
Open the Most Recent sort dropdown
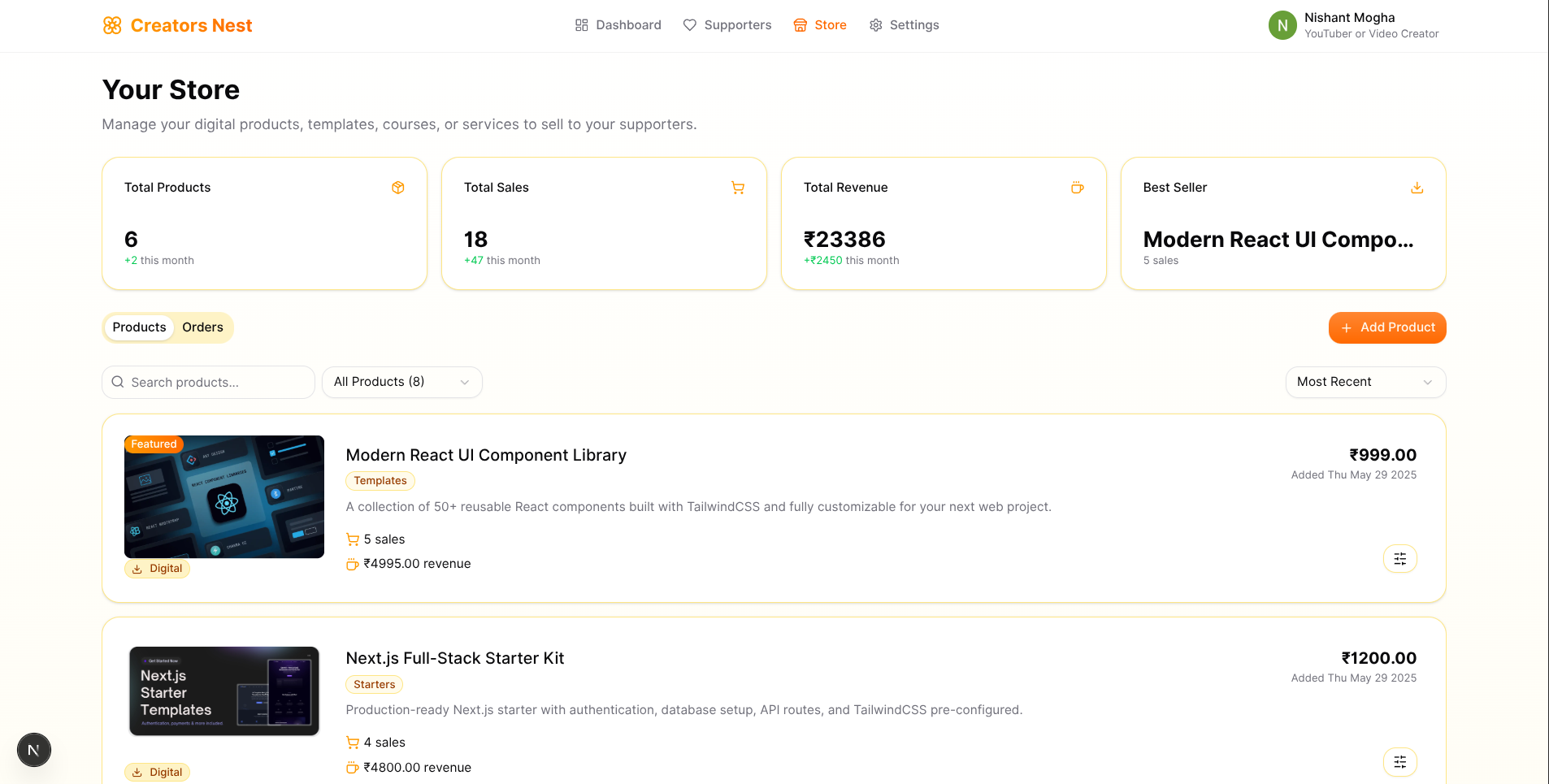click(x=1365, y=382)
